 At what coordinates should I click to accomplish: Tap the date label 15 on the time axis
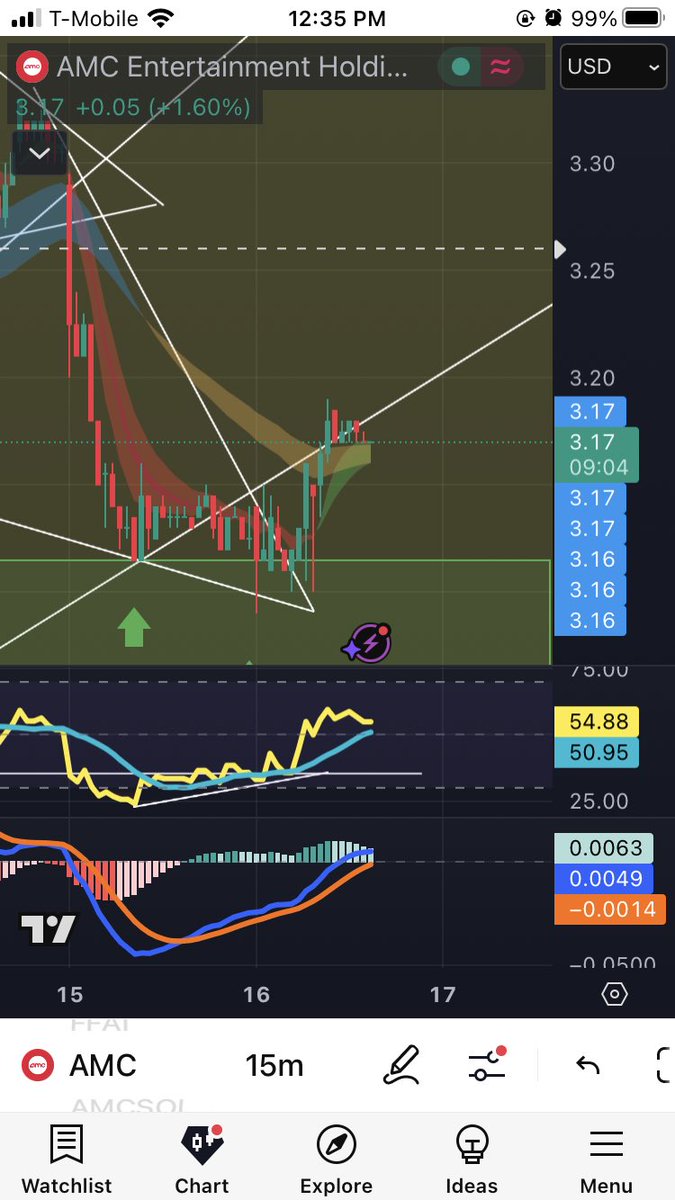coord(69,994)
